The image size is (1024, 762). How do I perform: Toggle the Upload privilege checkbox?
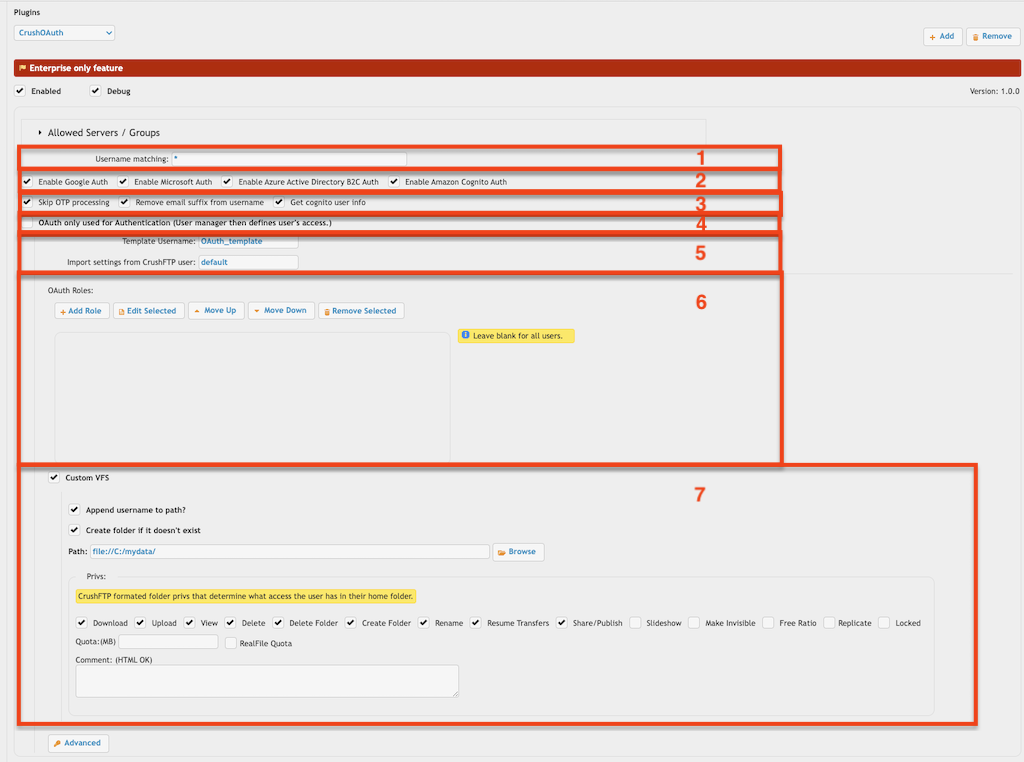point(140,622)
